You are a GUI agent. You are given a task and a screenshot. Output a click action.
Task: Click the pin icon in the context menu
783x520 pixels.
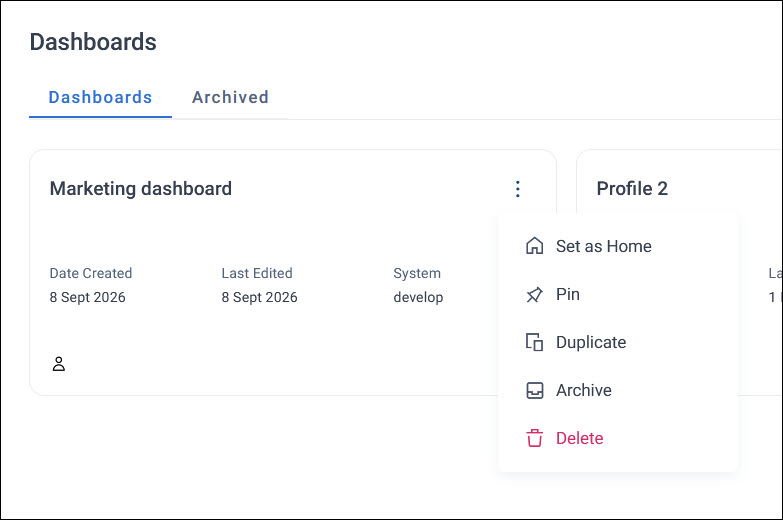pyautogui.click(x=534, y=294)
